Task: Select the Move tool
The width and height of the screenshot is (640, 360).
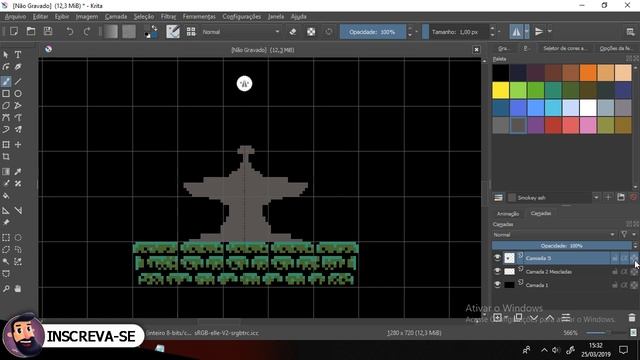Action: tap(18, 144)
